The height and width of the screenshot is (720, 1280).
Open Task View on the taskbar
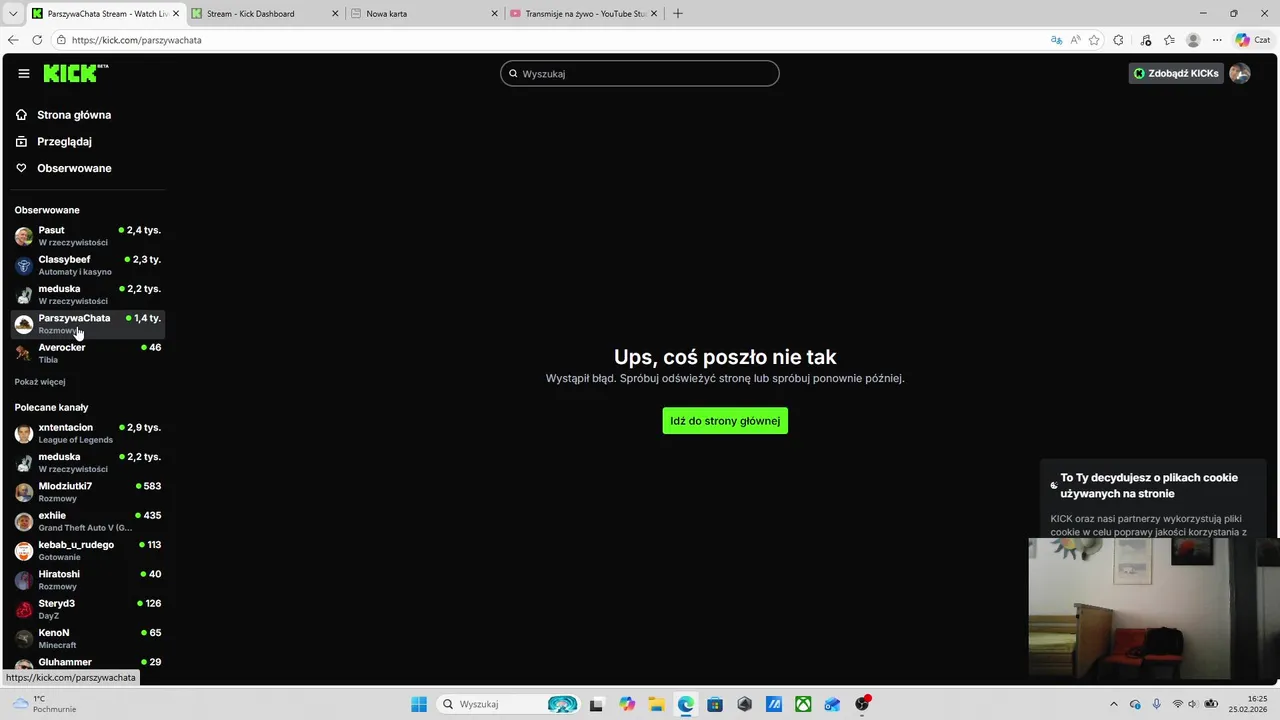(597, 704)
